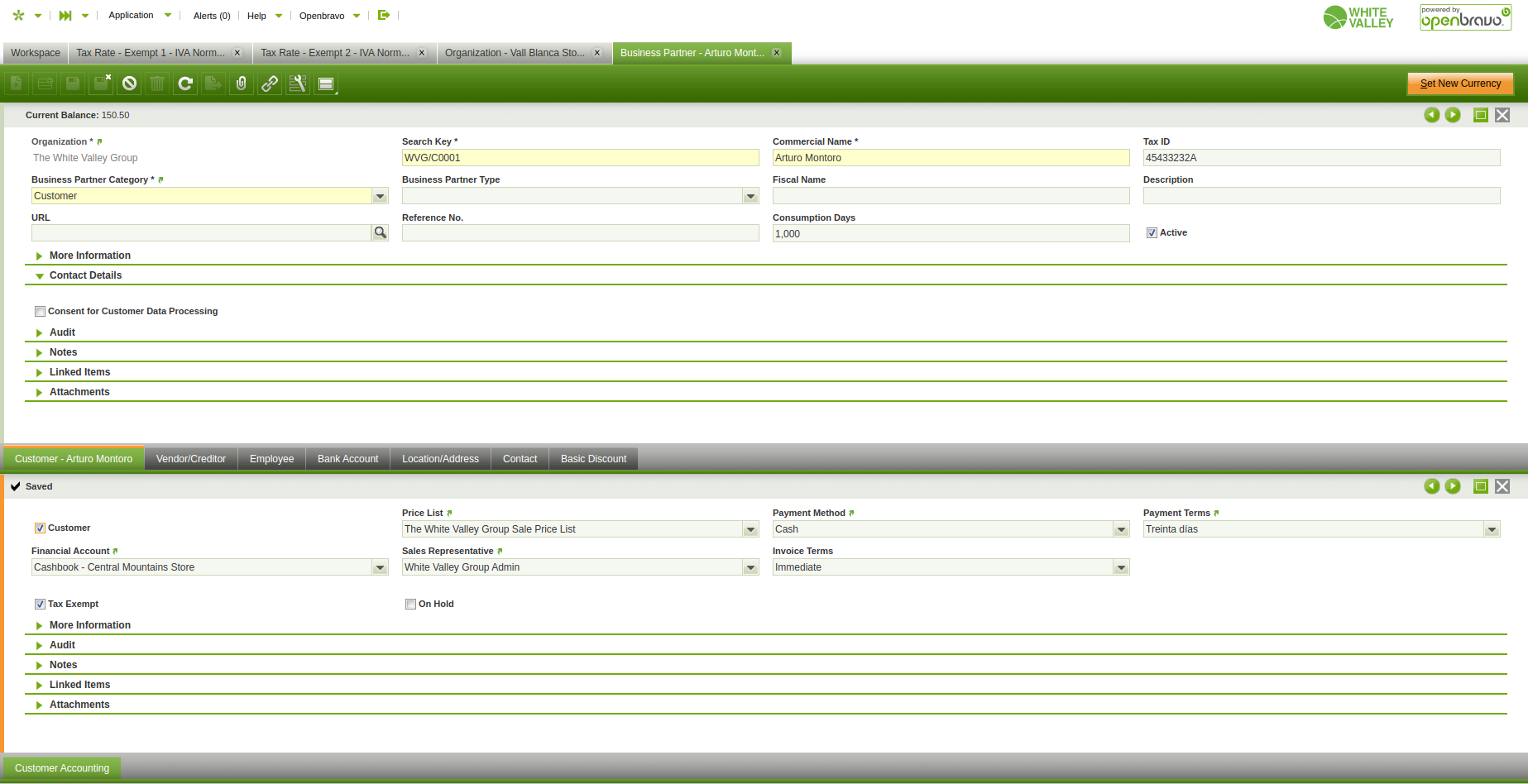Click the paperclip Attachments toolbar icon
The image size is (1528, 784).
tap(242, 84)
